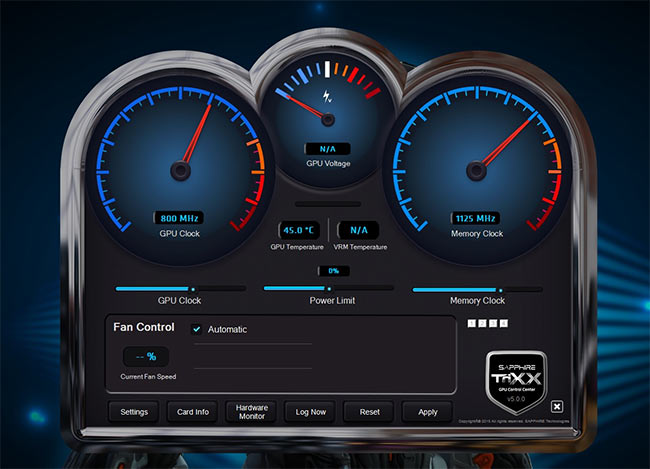Click the Power Limit slider handle

(x=329, y=288)
